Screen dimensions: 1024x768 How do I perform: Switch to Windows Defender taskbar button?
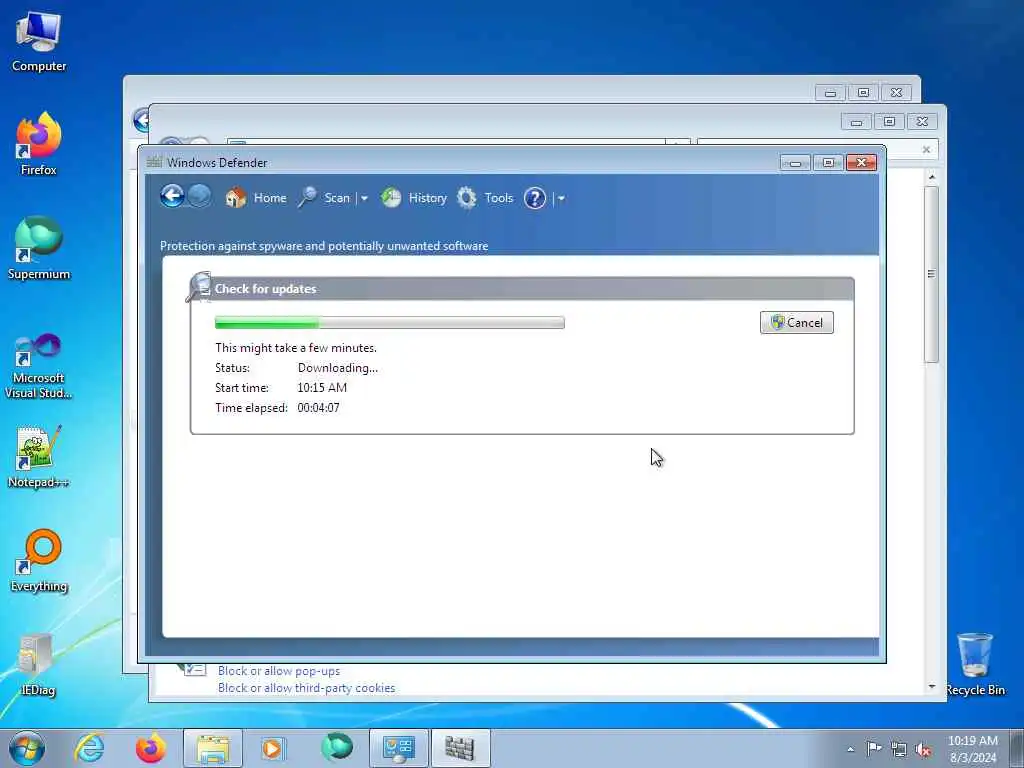pos(460,748)
